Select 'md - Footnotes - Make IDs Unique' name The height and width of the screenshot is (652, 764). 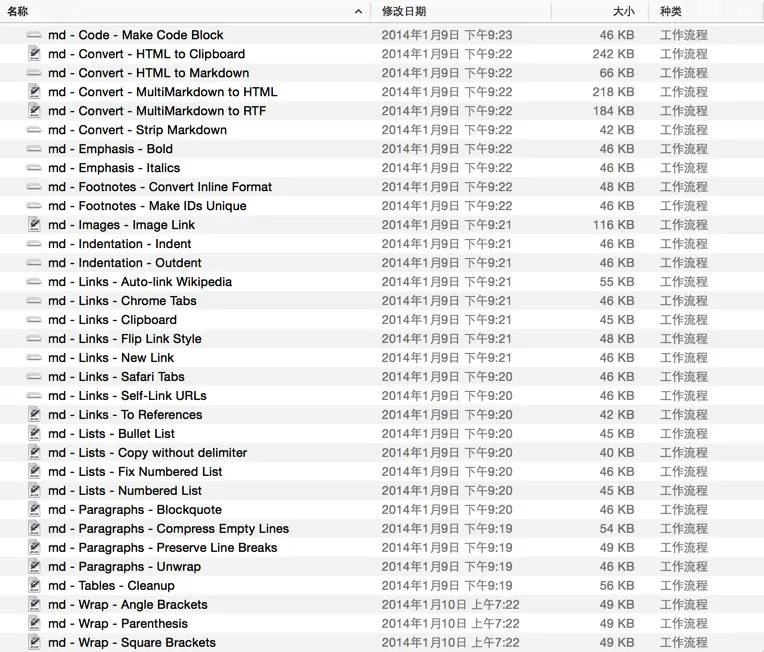point(147,206)
